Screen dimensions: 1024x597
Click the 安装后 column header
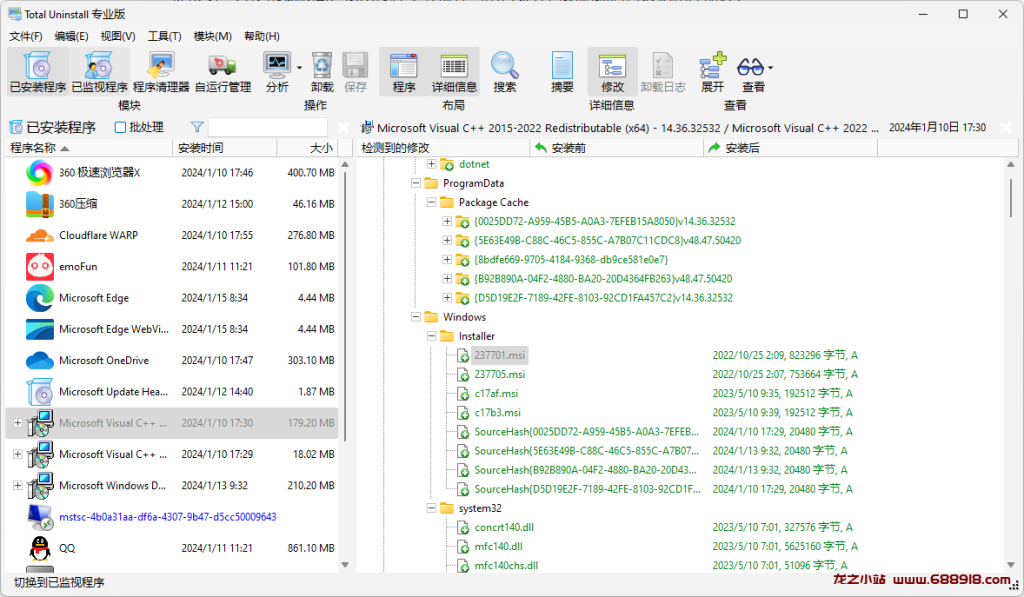pos(791,148)
